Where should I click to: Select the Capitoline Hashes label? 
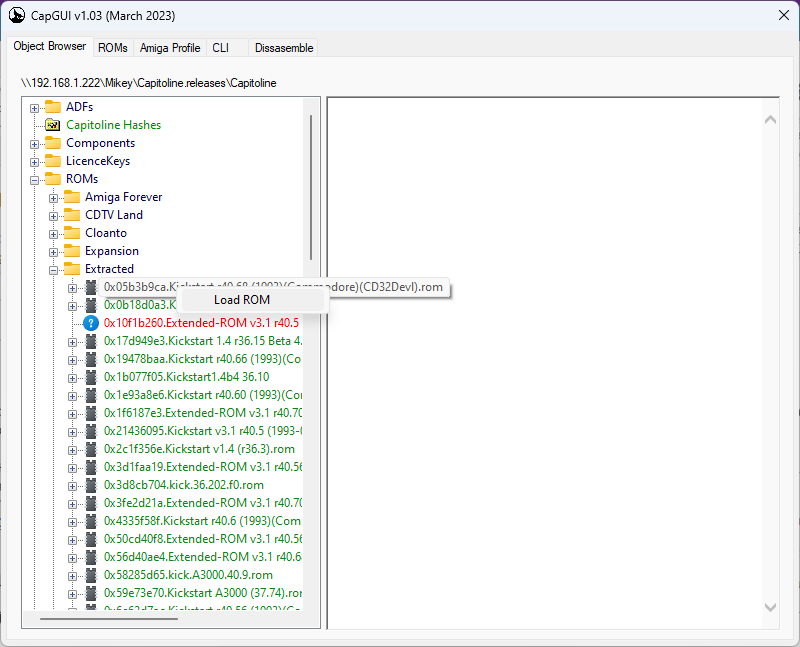[x=113, y=125]
